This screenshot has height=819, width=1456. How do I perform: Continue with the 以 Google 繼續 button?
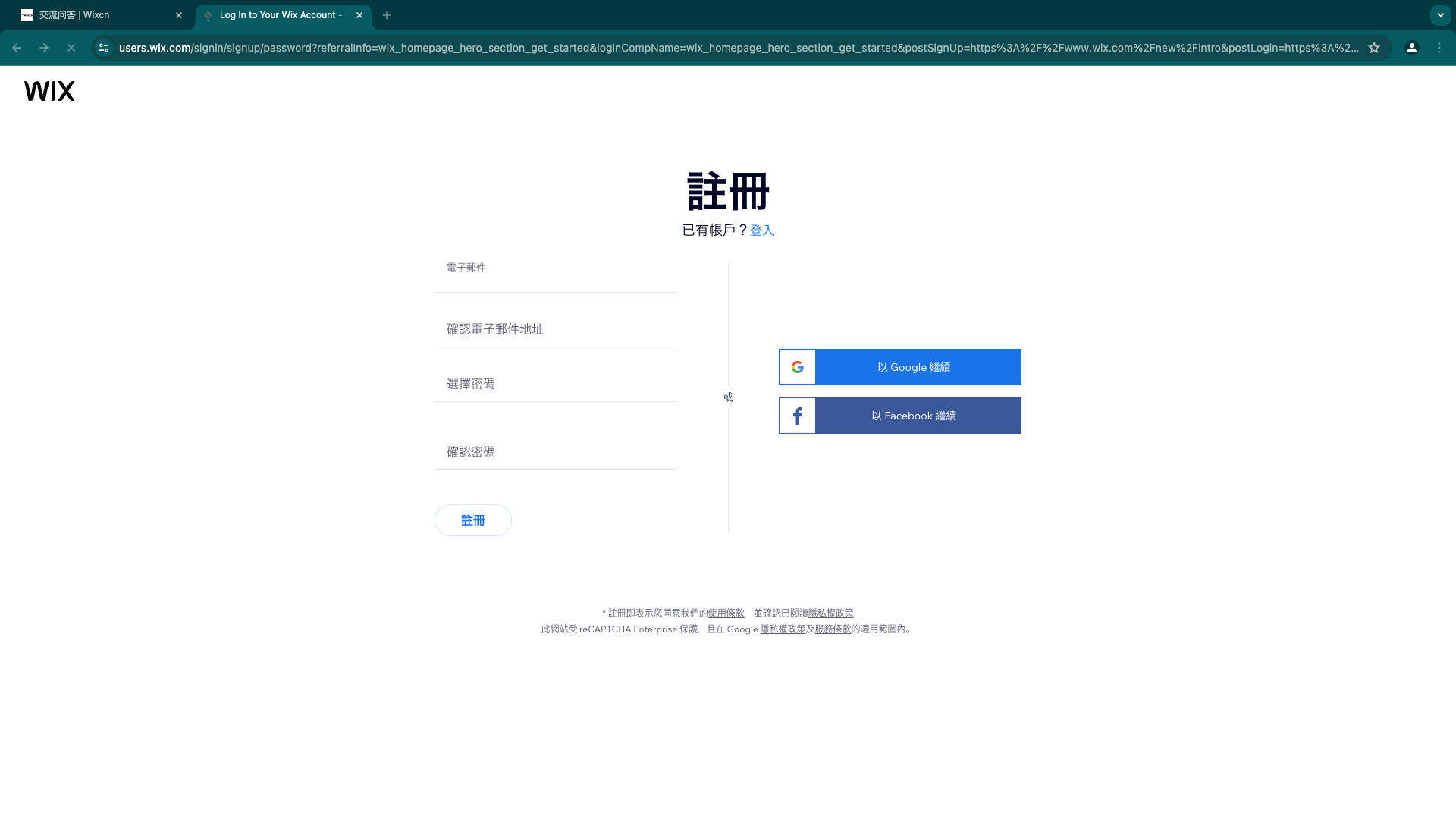tap(900, 367)
